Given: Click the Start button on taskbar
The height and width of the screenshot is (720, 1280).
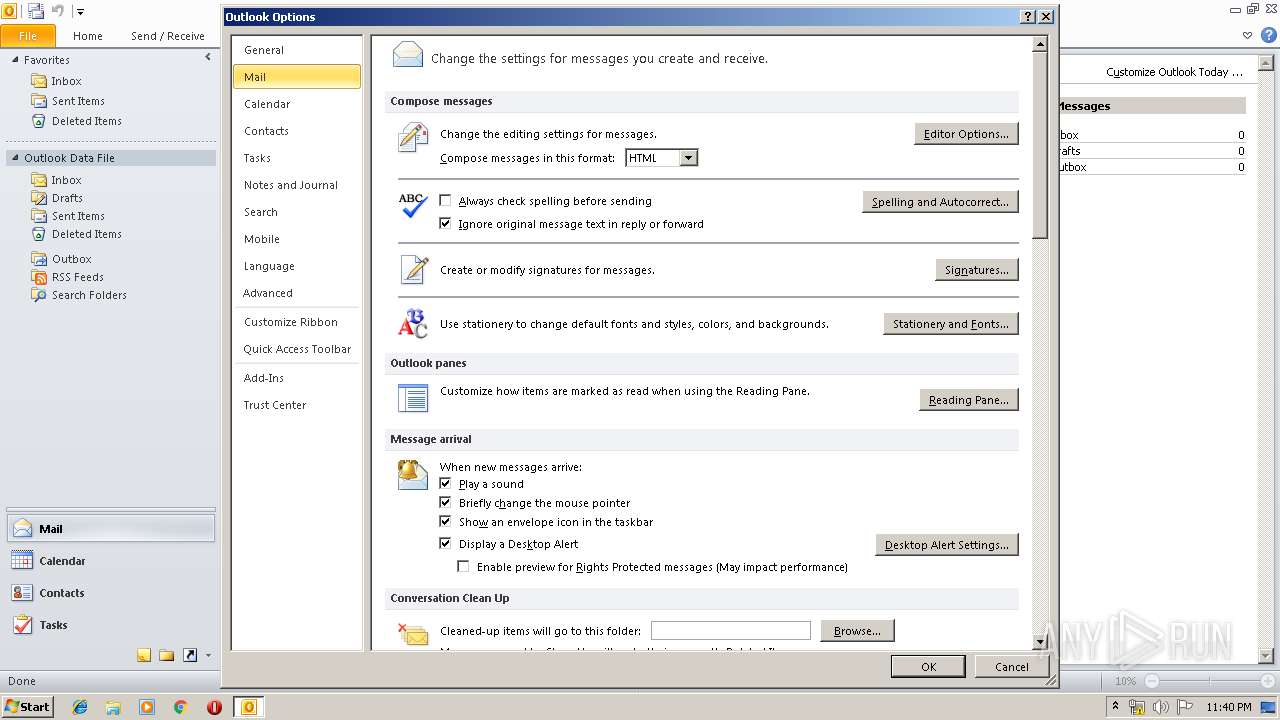Looking at the screenshot, I should (27, 707).
